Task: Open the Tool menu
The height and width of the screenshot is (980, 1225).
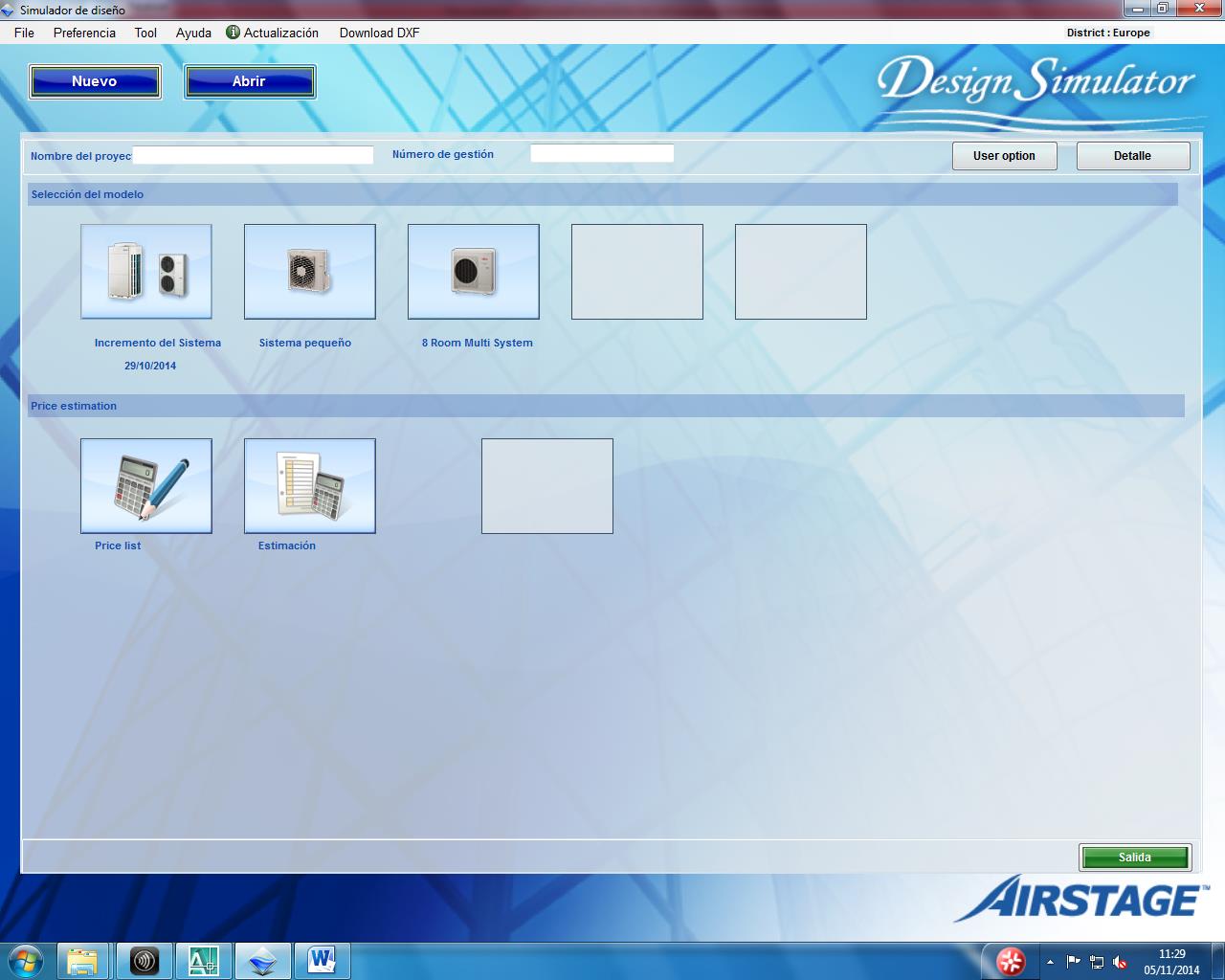Action: pyautogui.click(x=145, y=33)
